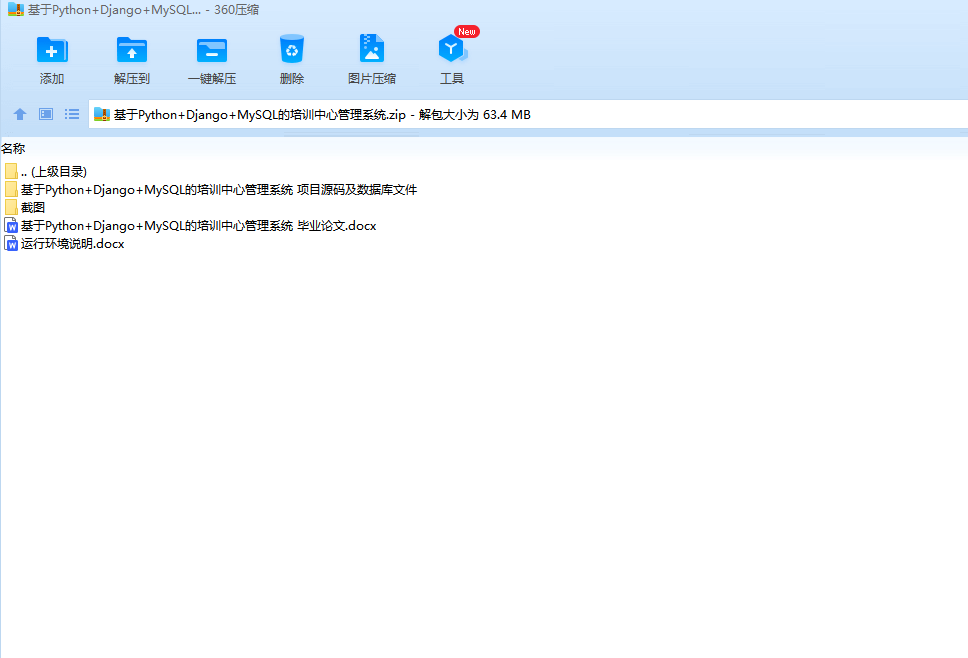Viewport: 968px width, 658px height.
Task: Open the 图片压缩 image compression tool
Action: [x=372, y=48]
